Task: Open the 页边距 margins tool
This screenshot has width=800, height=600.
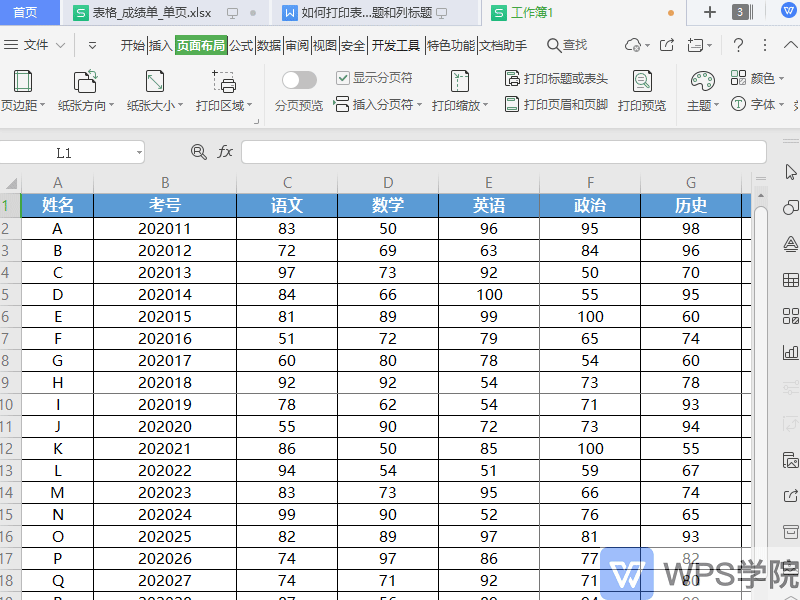Action: coord(22,91)
